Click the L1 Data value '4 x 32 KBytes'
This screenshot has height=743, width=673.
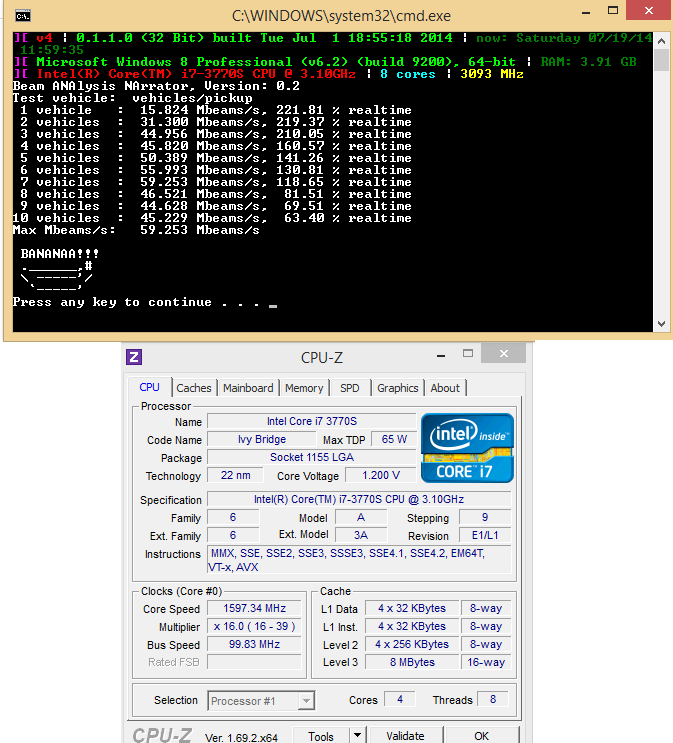[x=412, y=608]
